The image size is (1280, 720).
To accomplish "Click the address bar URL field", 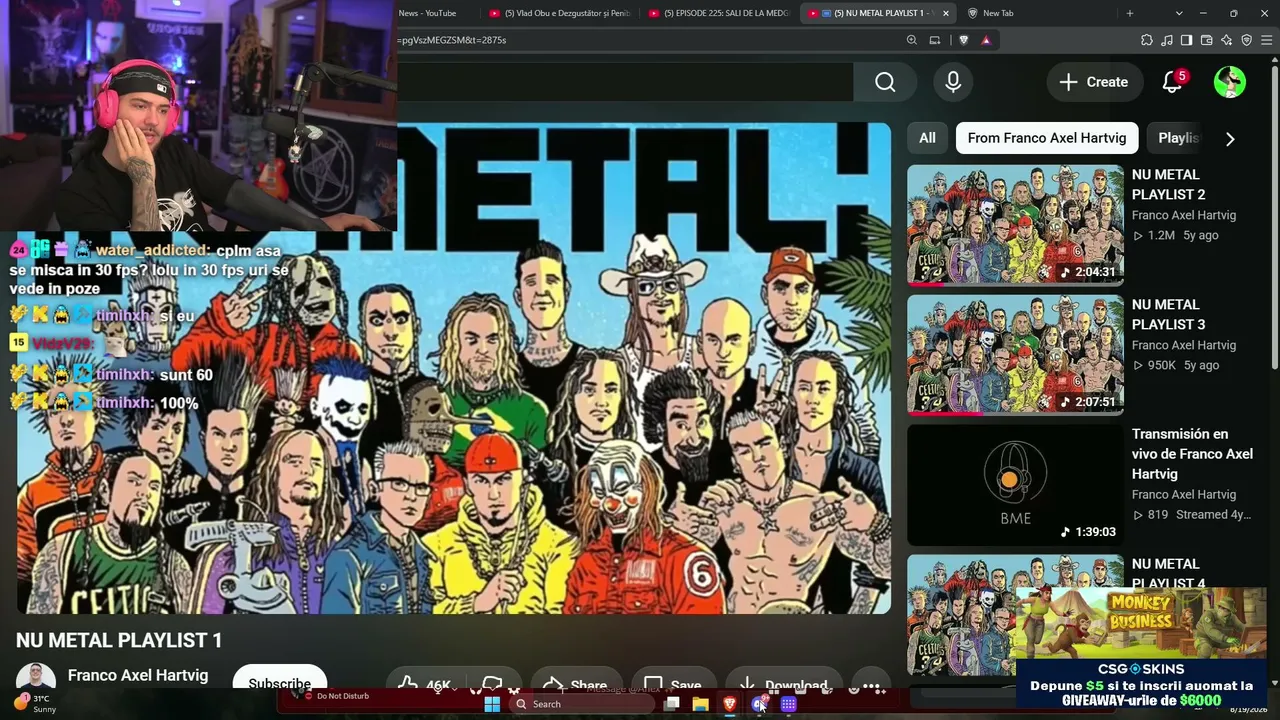I will pyautogui.click(x=646, y=40).
